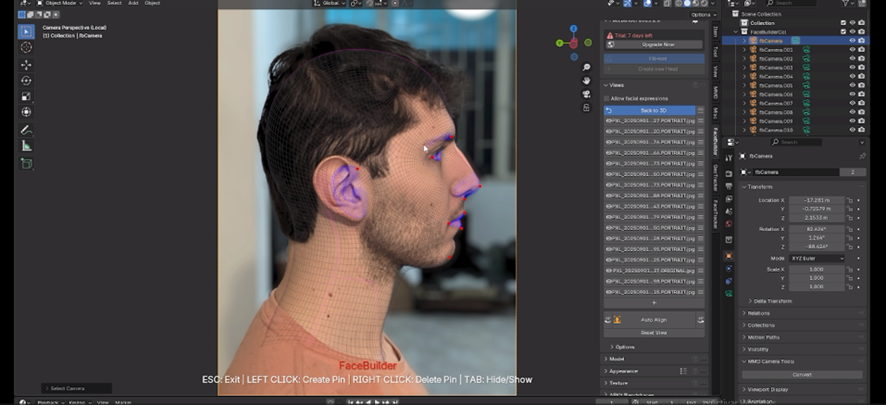Disable render for fbCamera.003
The image size is (886, 405).
click(861, 67)
